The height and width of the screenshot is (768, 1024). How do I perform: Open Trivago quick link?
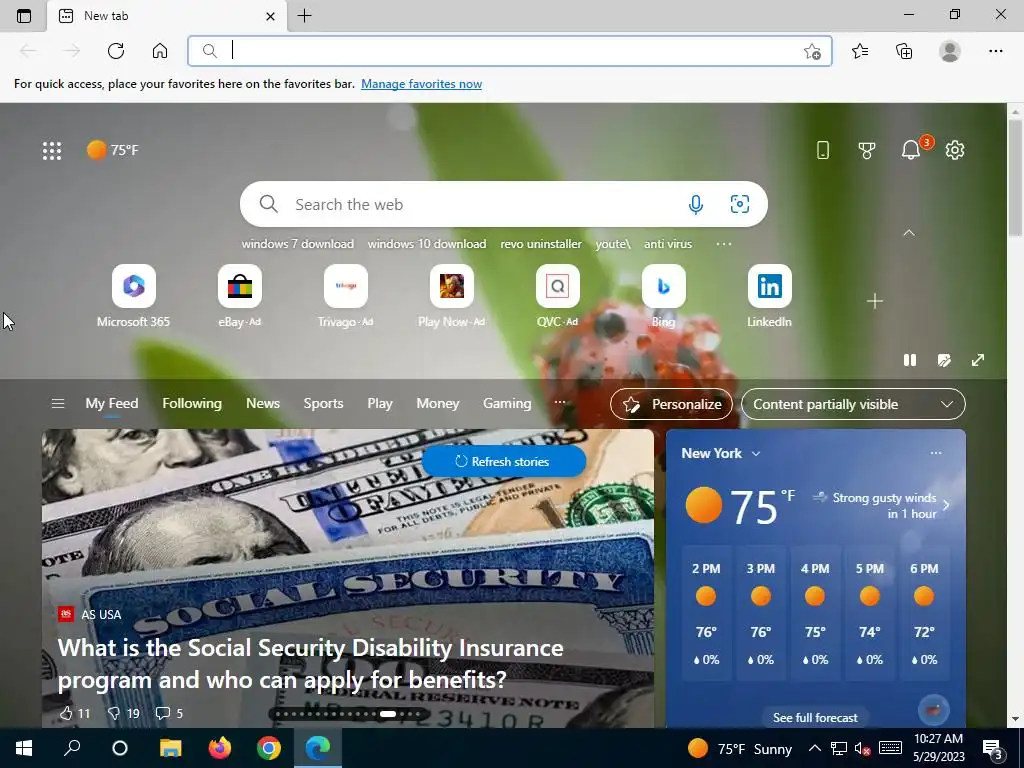pos(345,296)
